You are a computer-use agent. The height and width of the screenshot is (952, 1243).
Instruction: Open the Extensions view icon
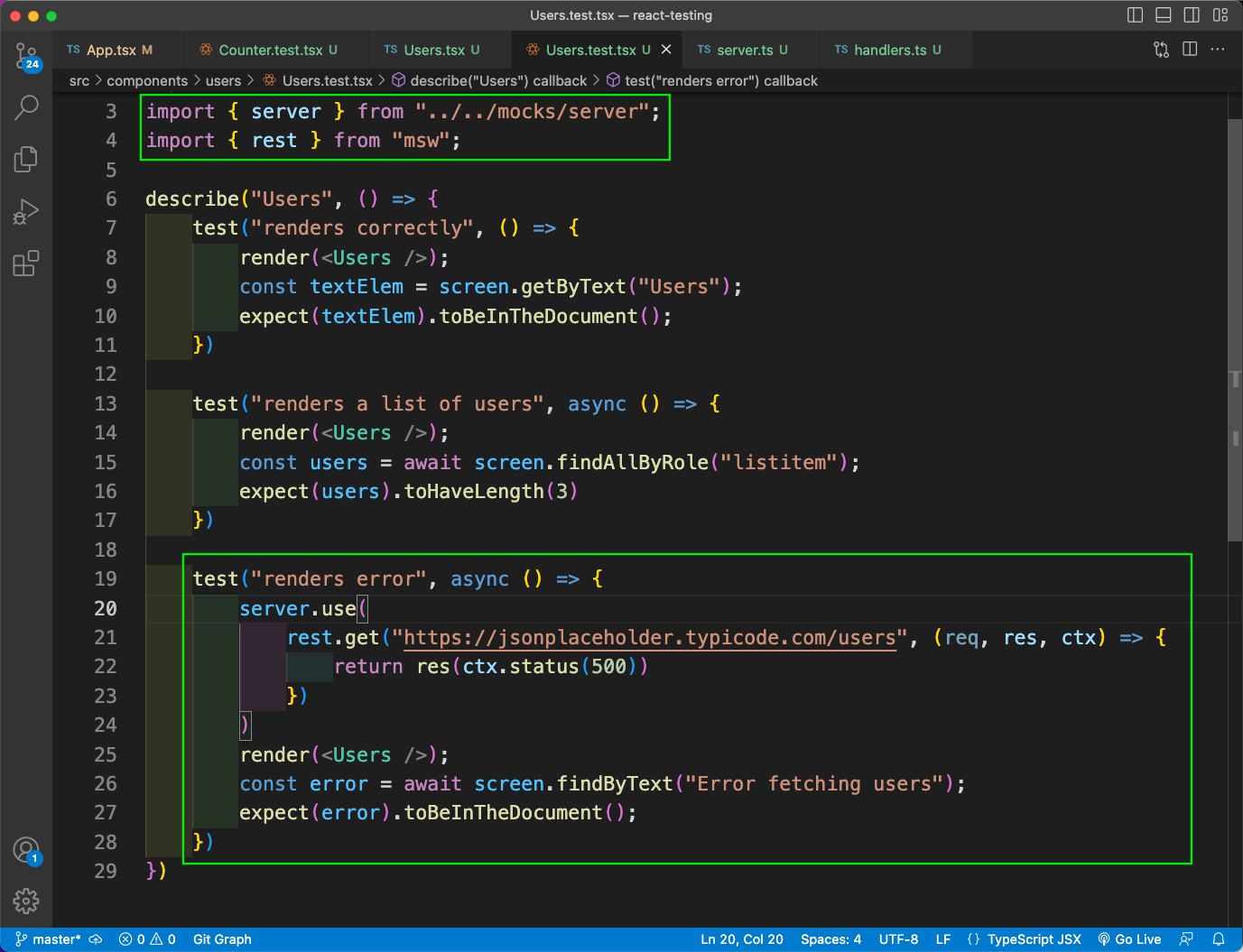pyautogui.click(x=25, y=263)
